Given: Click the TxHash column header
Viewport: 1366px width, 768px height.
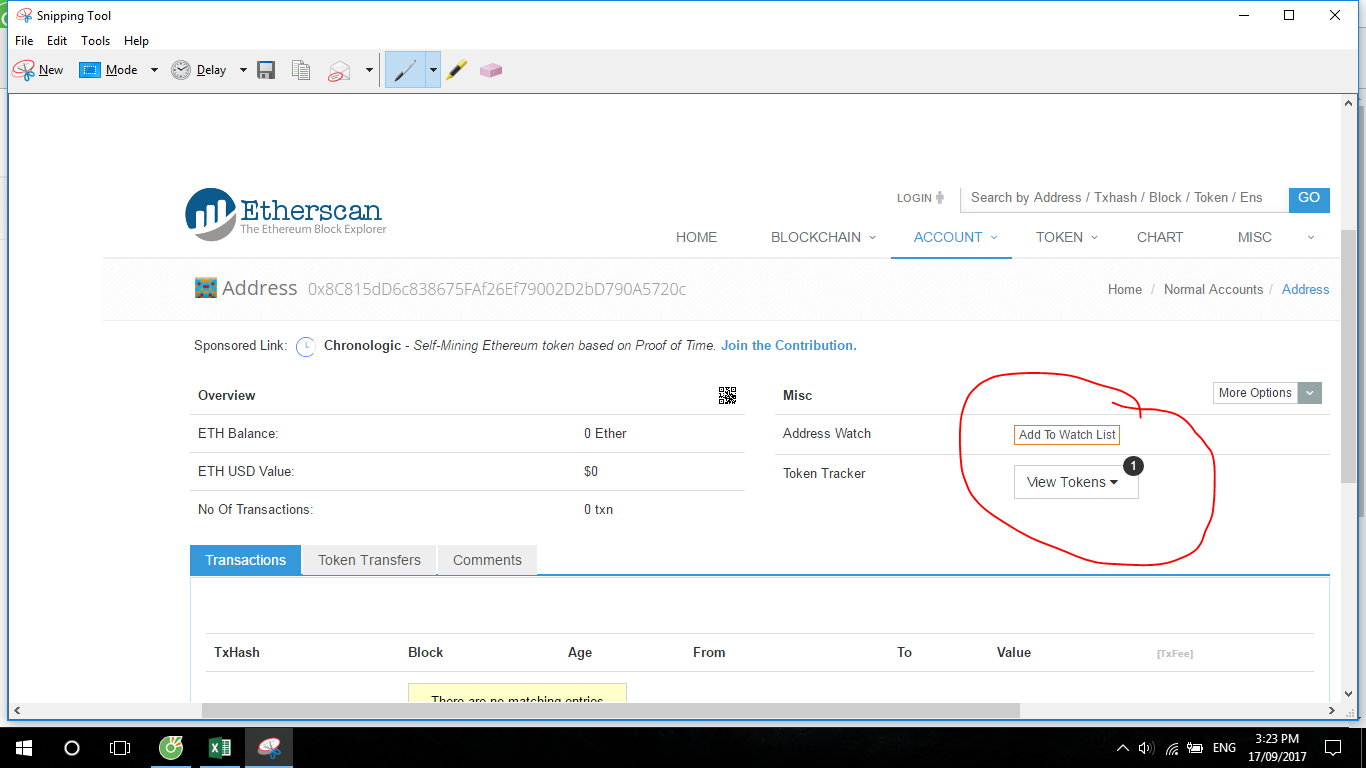Looking at the screenshot, I should tap(237, 652).
